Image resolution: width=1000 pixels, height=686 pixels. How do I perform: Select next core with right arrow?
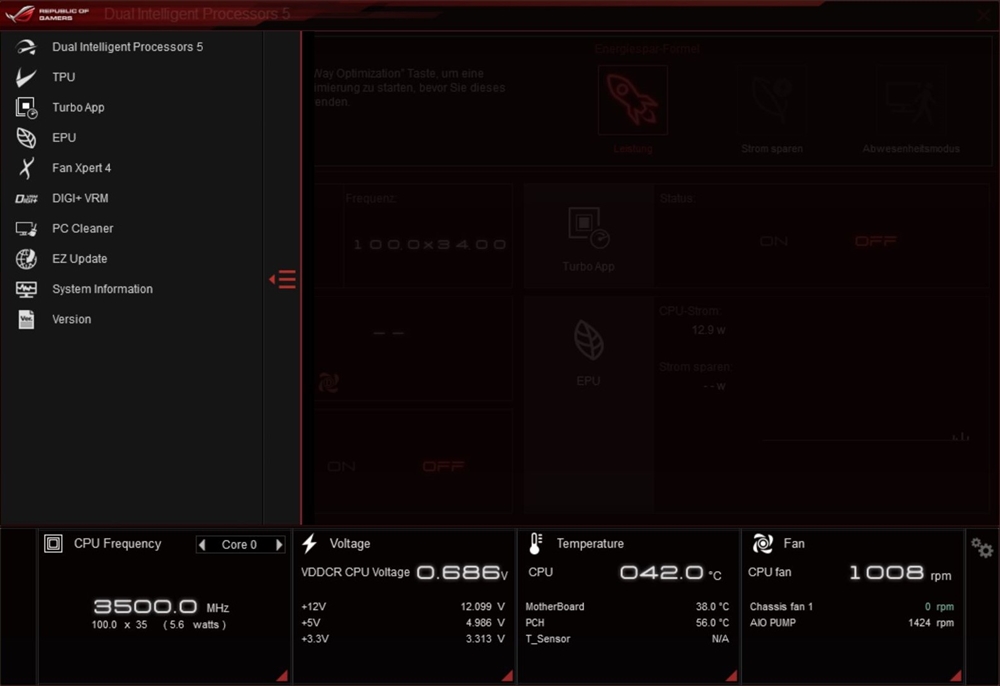pos(279,544)
